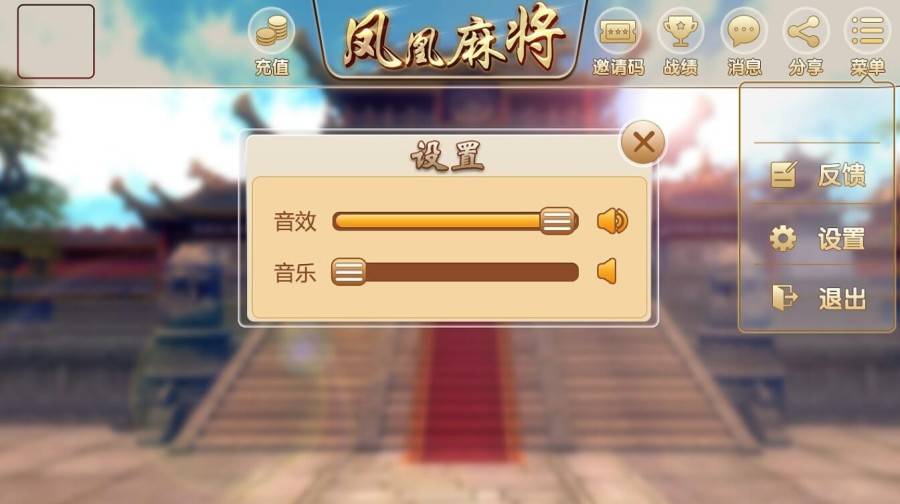Click the middle of the 音乐 slider track
The height and width of the screenshot is (504, 900).
coord(455,272)
